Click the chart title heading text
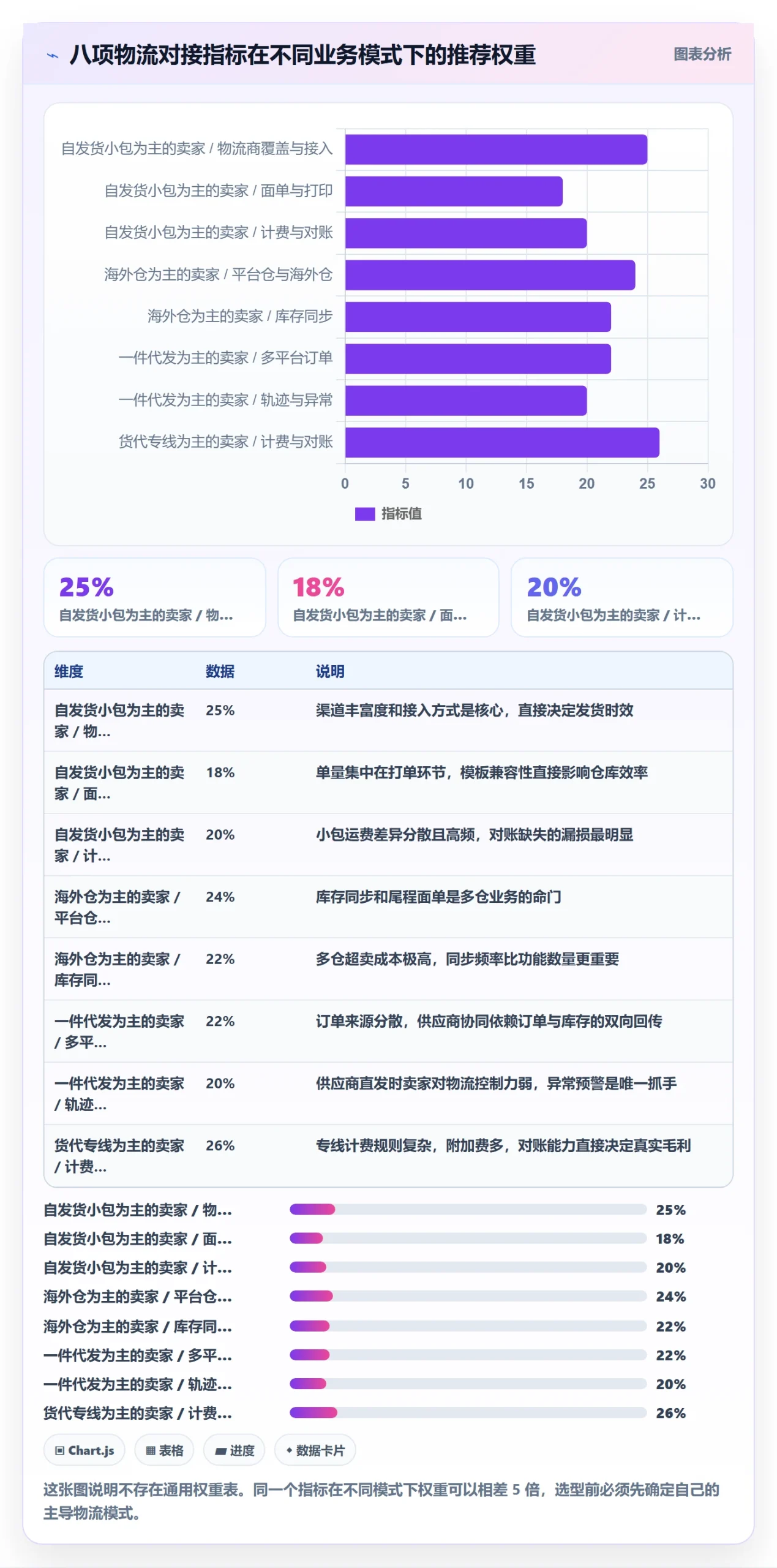777x1568 pixels. [302, 55]
